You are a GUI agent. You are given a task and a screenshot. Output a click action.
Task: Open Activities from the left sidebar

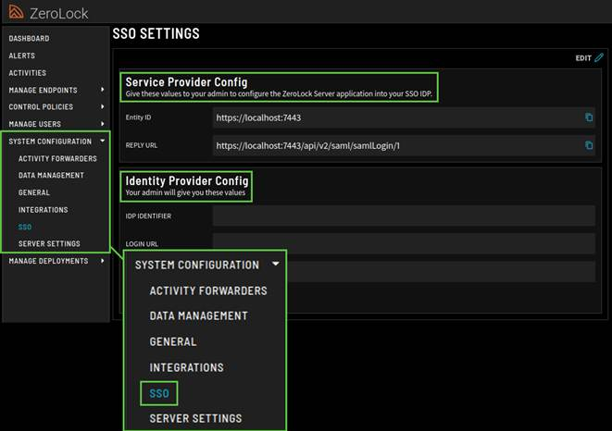(x=27, y=73)
